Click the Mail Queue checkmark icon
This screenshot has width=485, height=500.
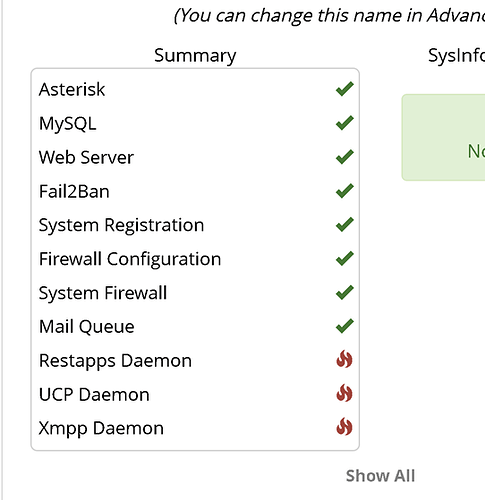click(345, 326)
